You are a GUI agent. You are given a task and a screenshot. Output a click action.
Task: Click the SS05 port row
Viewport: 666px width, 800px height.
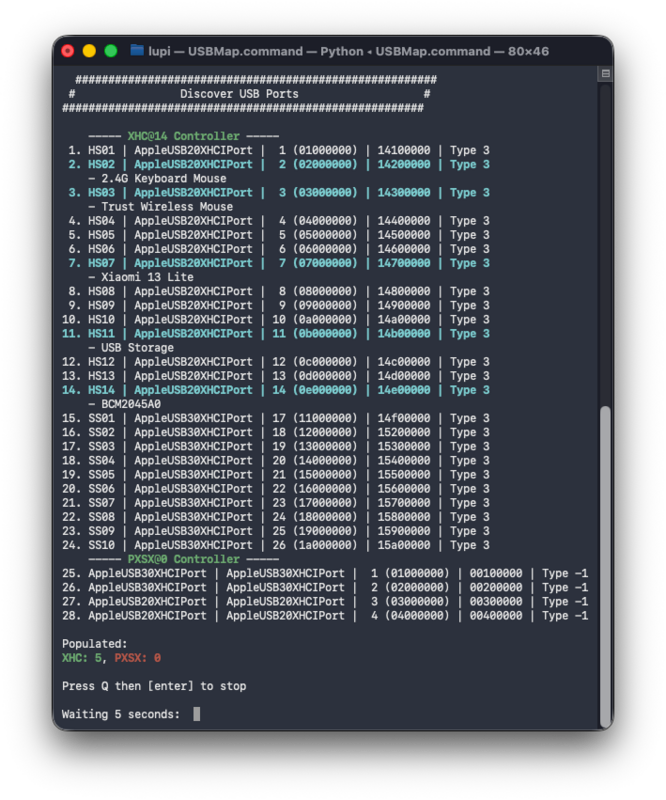click(276, 475)
